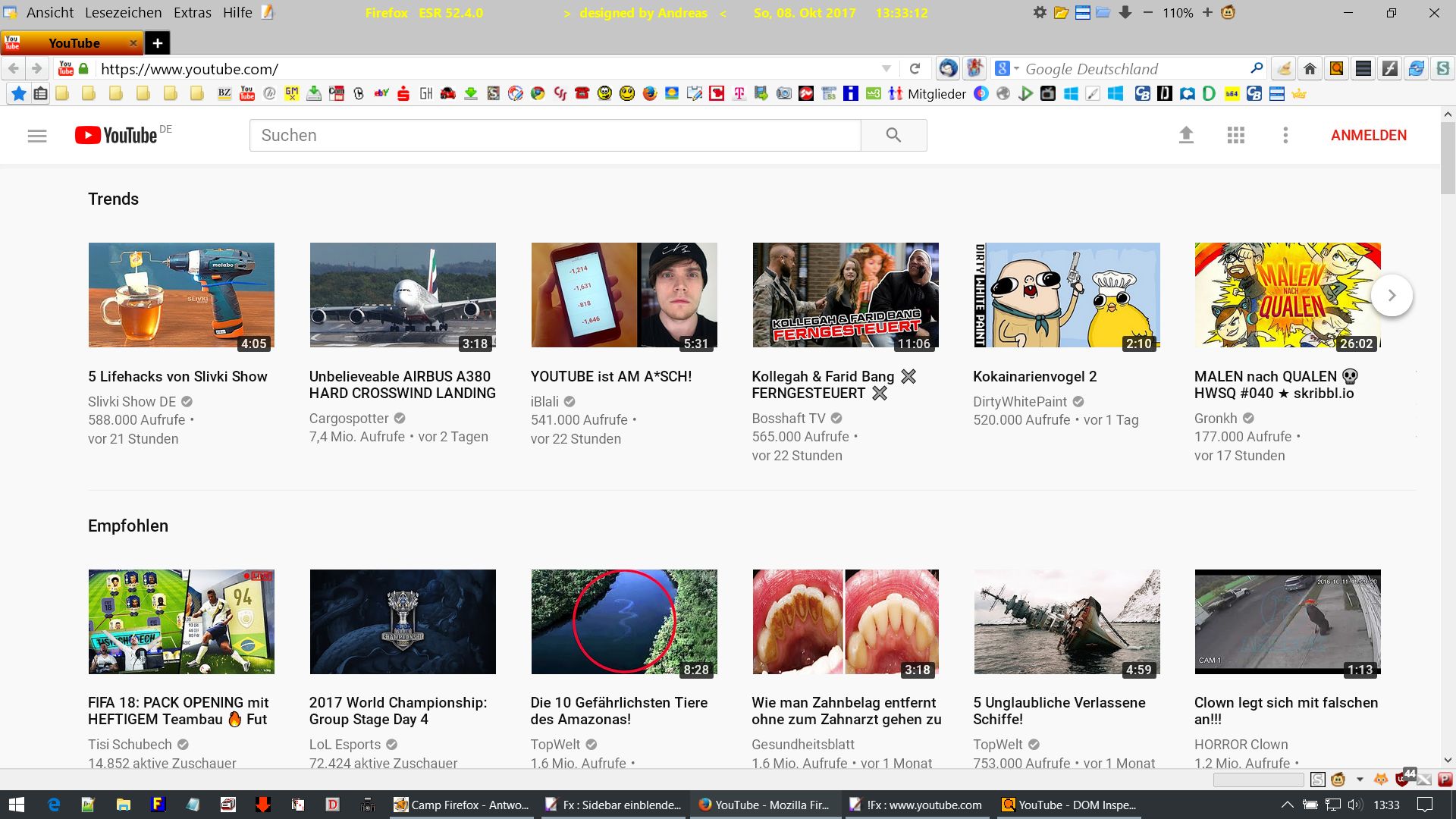Expand the URL bar history dropdown arrow
Image resolution: width=1456 pixels, height=819 pixels.
pyautogui.click(x=886, y=68)
